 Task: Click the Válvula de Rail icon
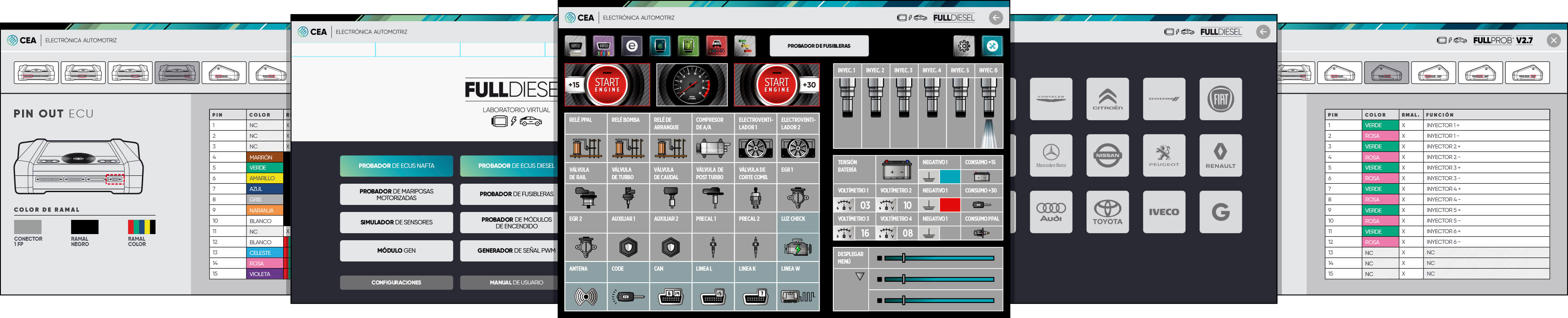tap(585, 197)
